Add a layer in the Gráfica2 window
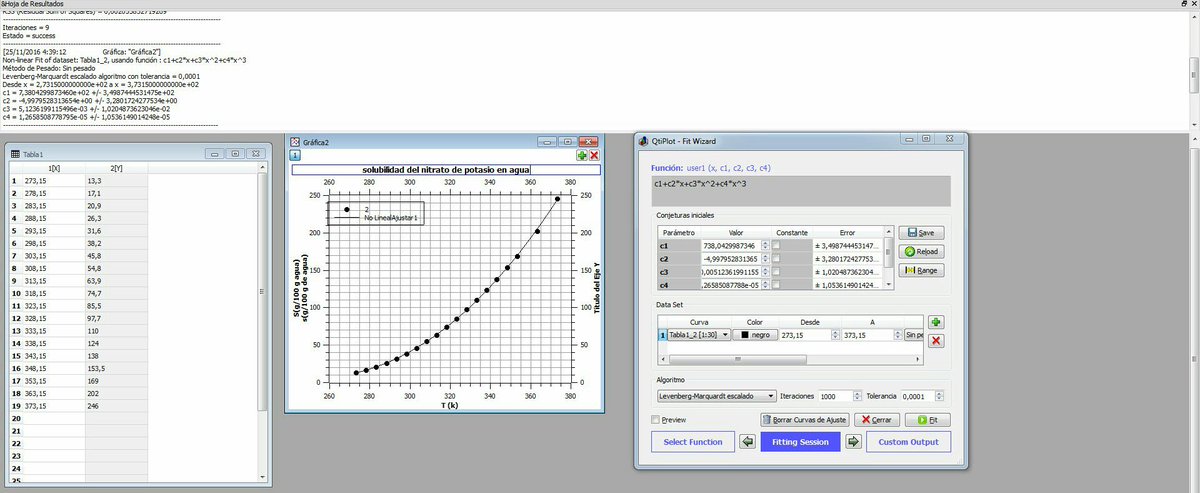Image resolution: width=1200 pixels, height=493 pixels. [582, 155]
